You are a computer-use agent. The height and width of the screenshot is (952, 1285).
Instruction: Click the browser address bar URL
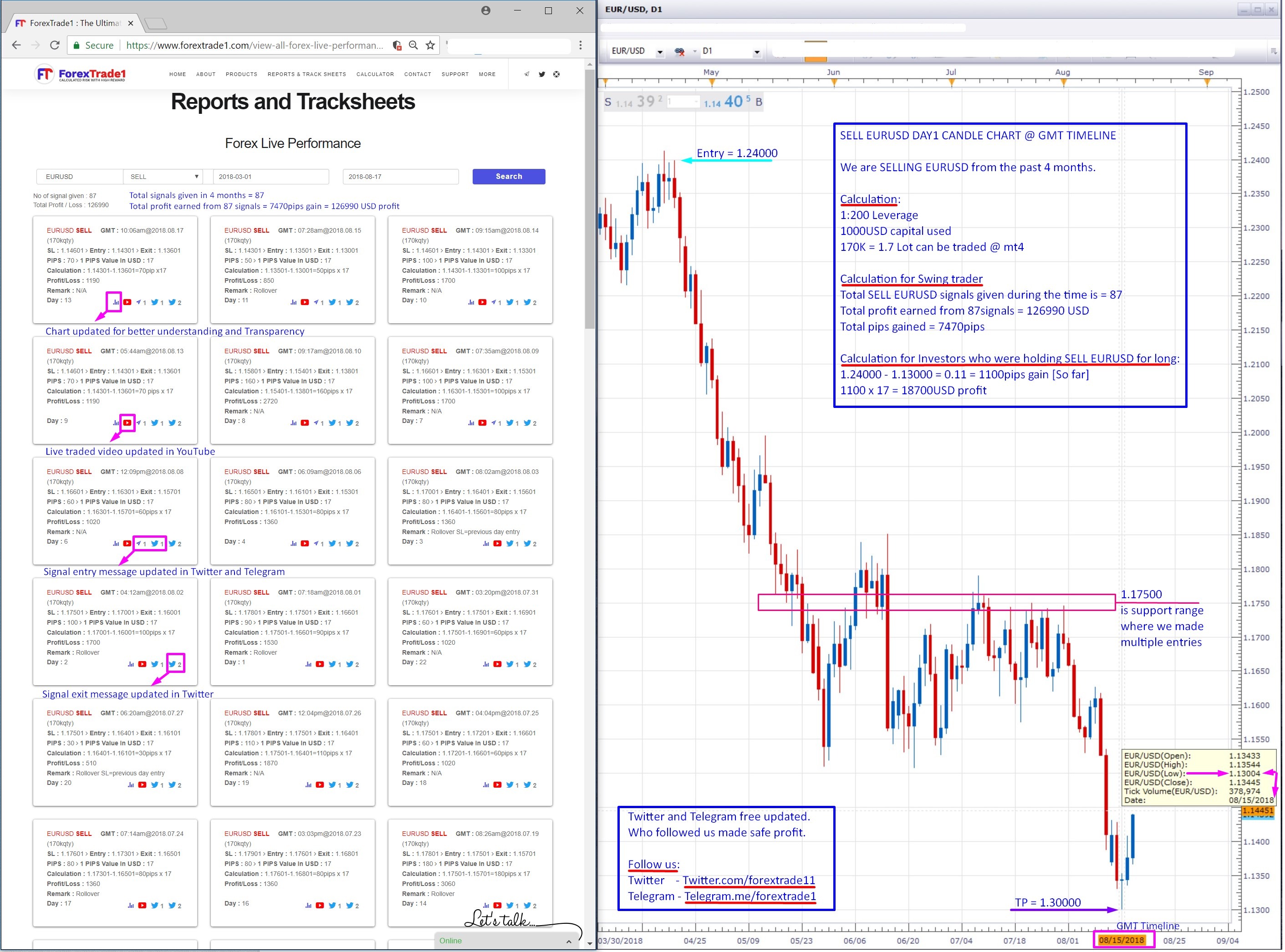point(255,46)
